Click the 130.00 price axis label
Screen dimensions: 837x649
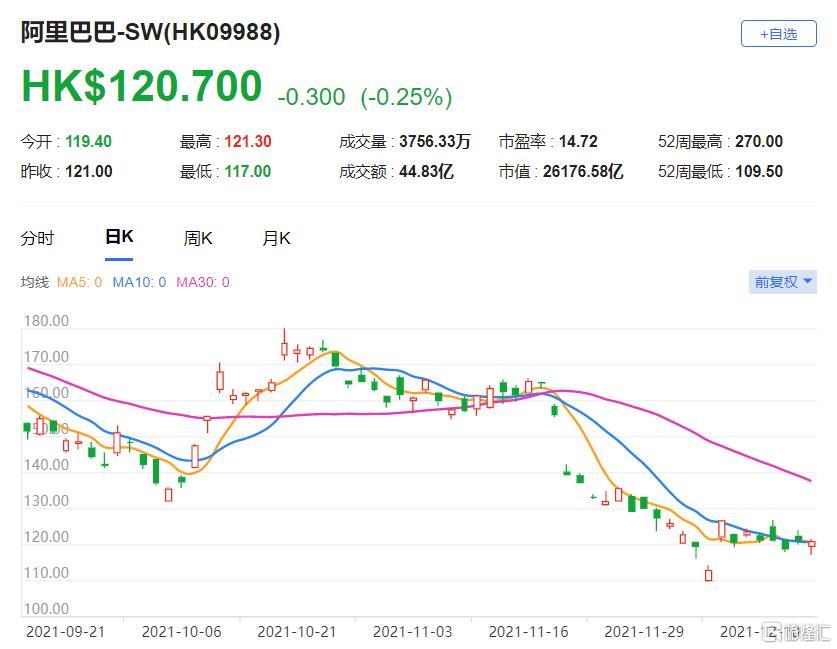pyautogui.click(x=46, y=501)
